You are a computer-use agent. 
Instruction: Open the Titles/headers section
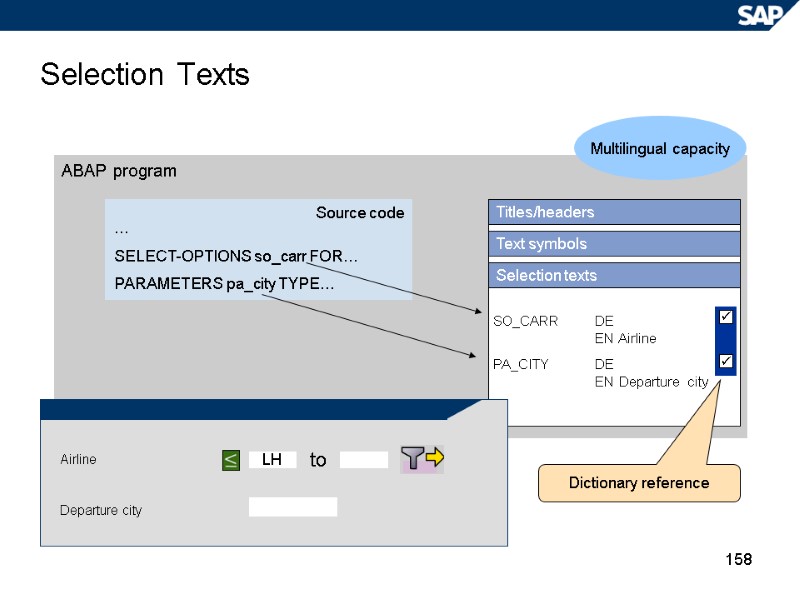[613, 212]
